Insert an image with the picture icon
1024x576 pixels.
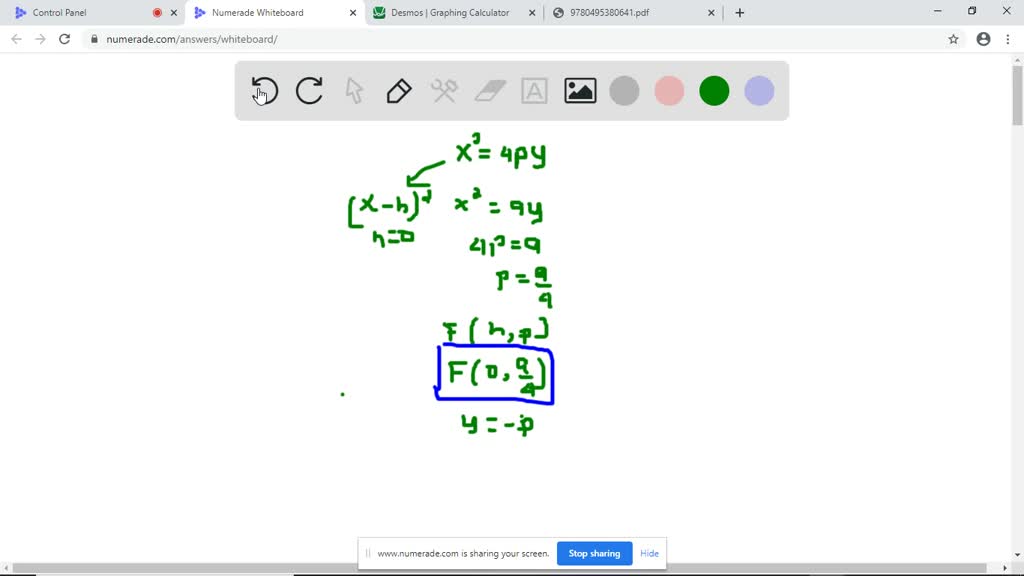pos(580,91)
